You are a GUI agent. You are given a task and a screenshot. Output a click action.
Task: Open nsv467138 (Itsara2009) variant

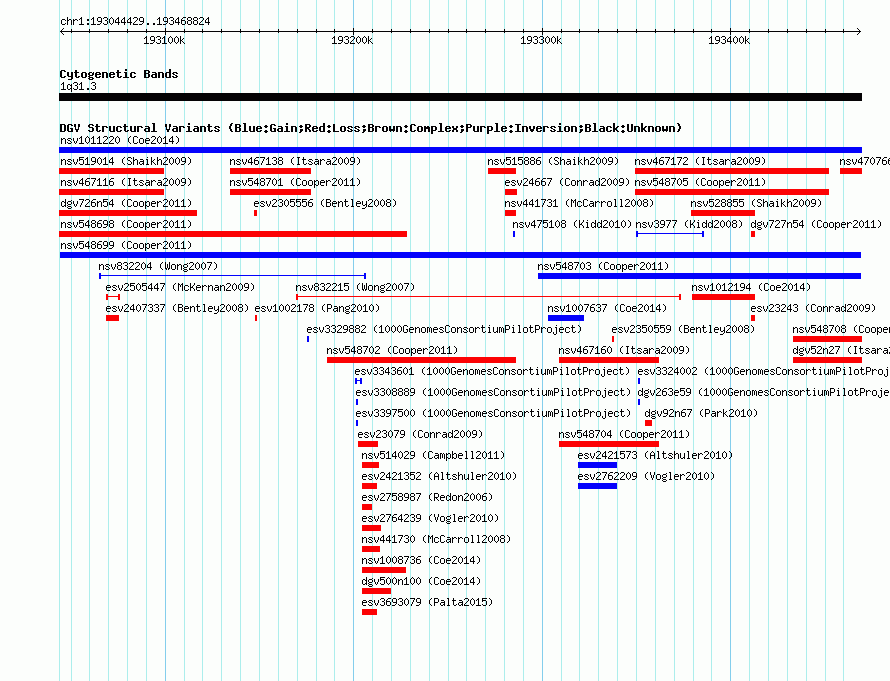click(295, 161)
